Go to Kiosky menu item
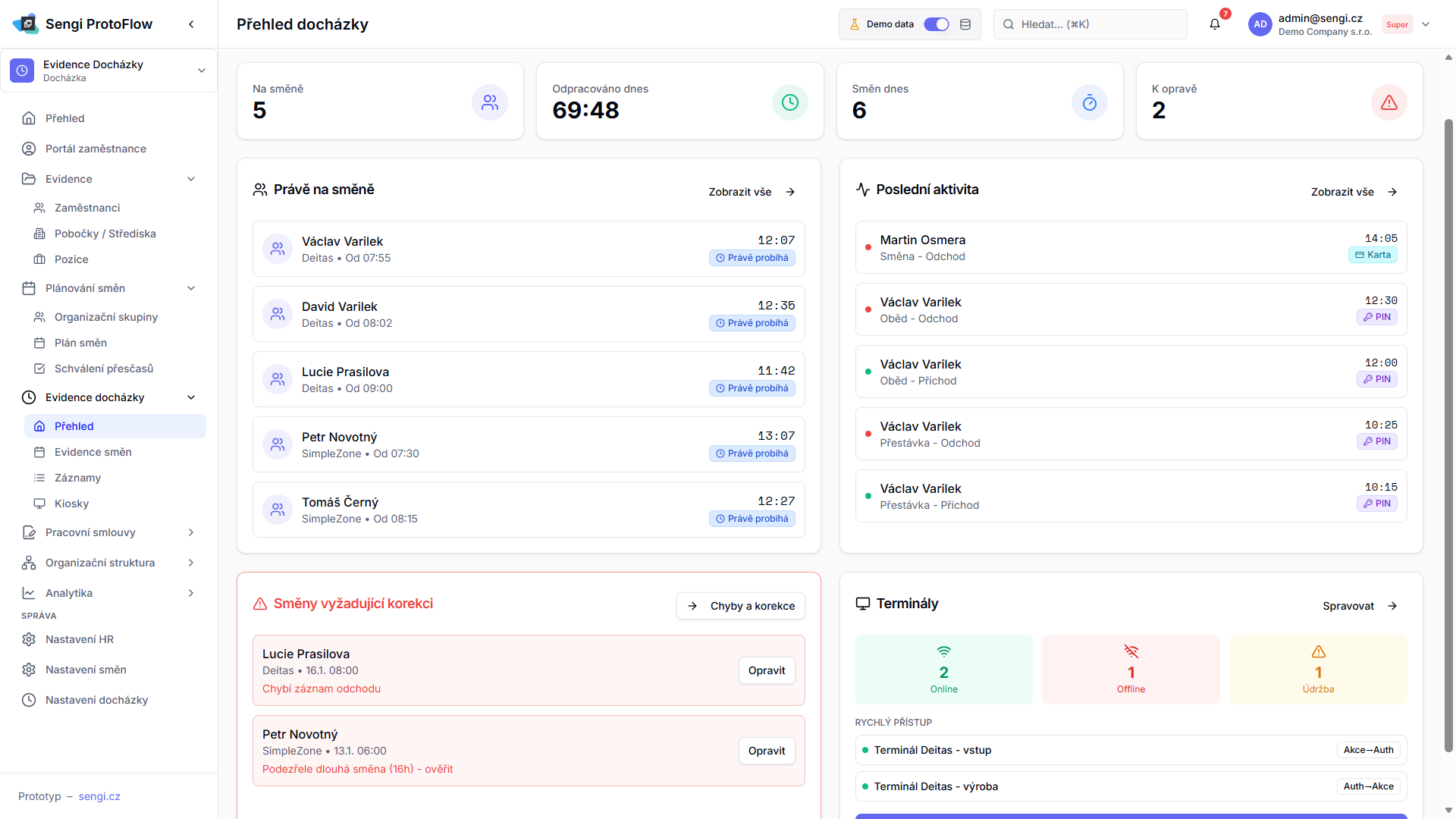Screen dimensions: 1456x819 71,504
